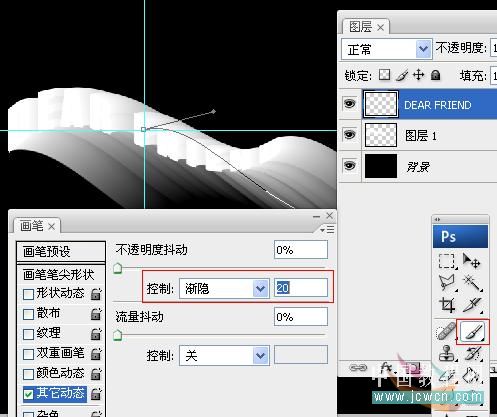
Task: Open the flow jitter control dropdown 关
Action: click(224, 356)
